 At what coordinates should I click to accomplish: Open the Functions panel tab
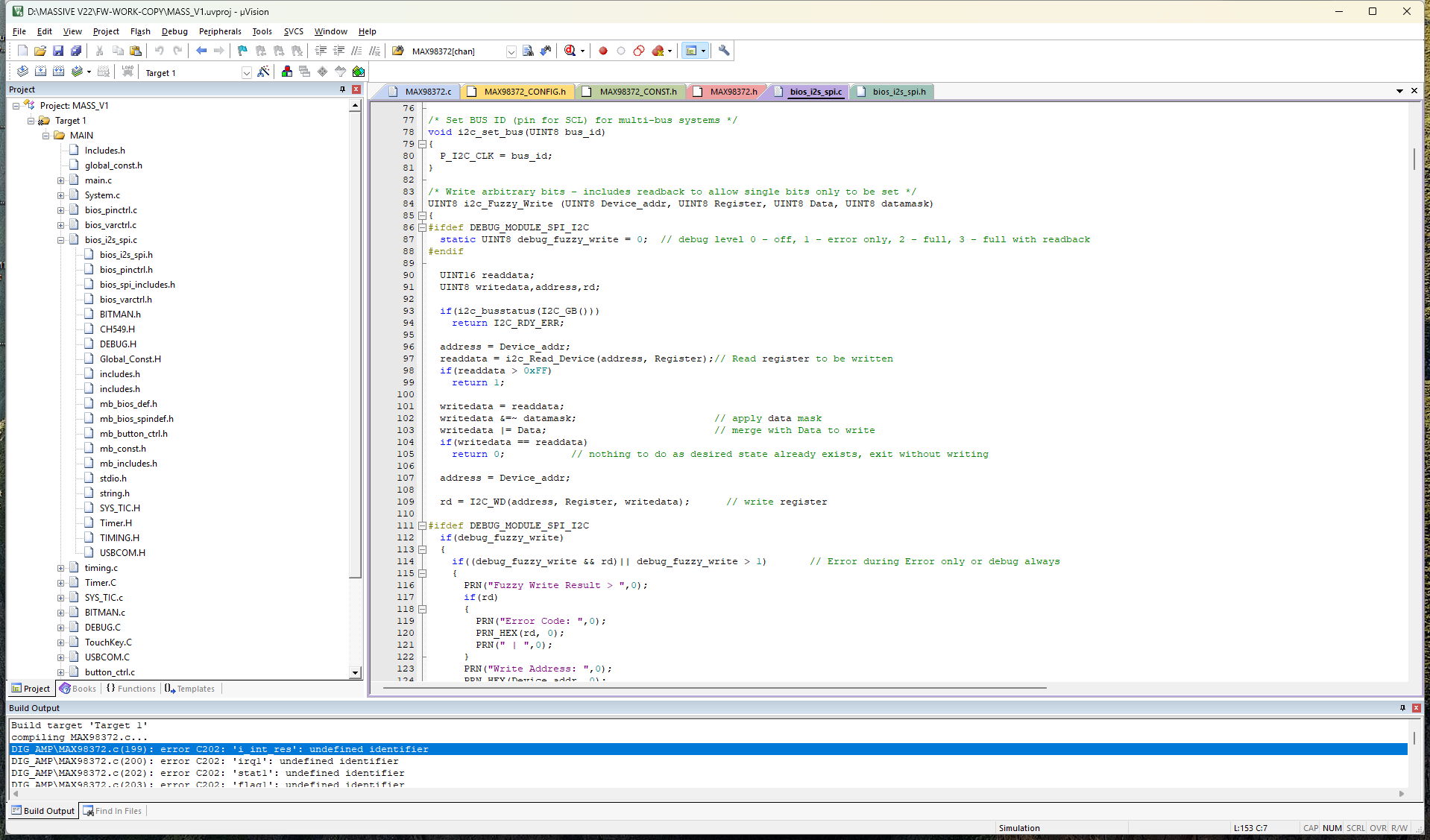[131, 689]
